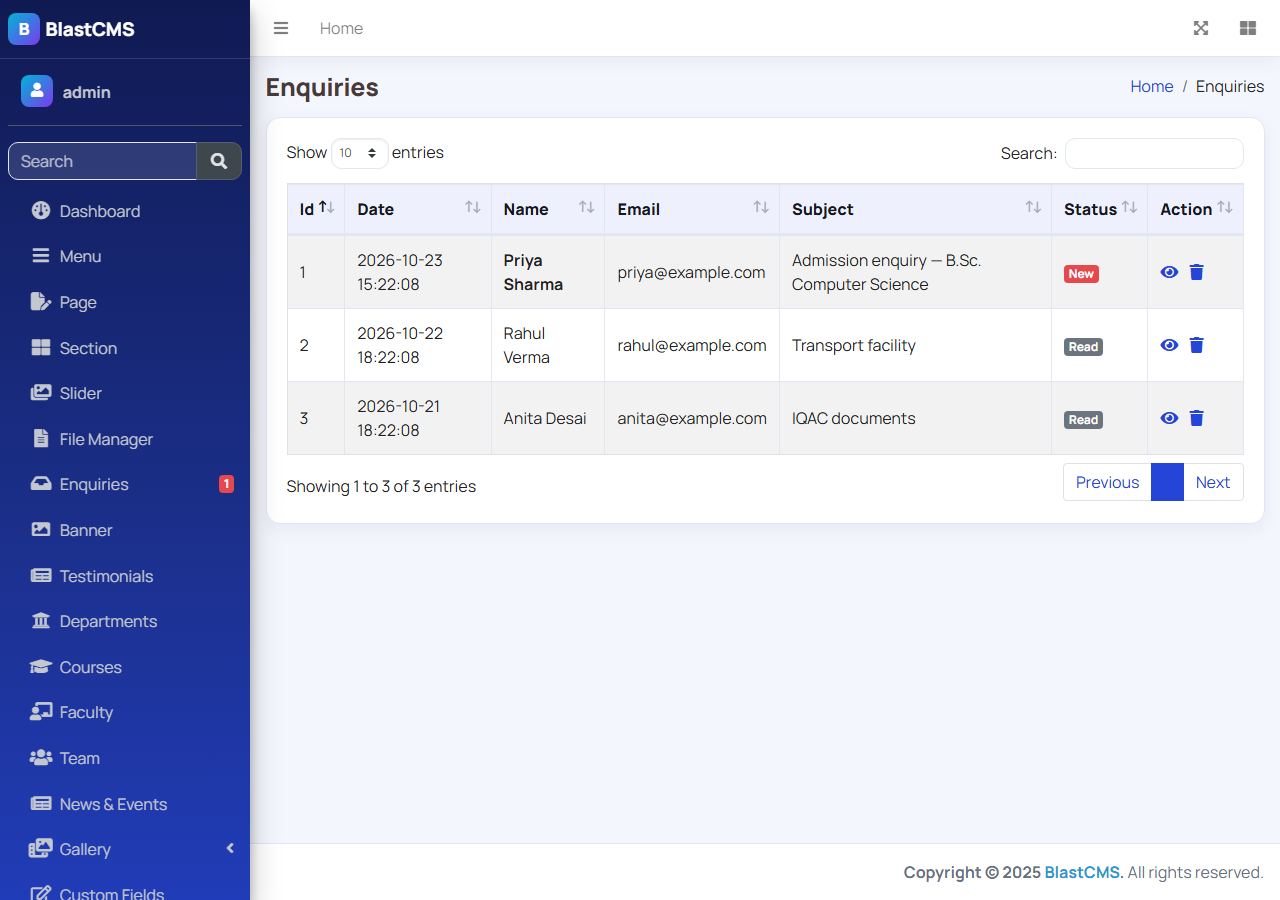This screenshot has width=1280, height=900.
Task: Toggle the sidebar hamburger menu icon
Action: 281,28
